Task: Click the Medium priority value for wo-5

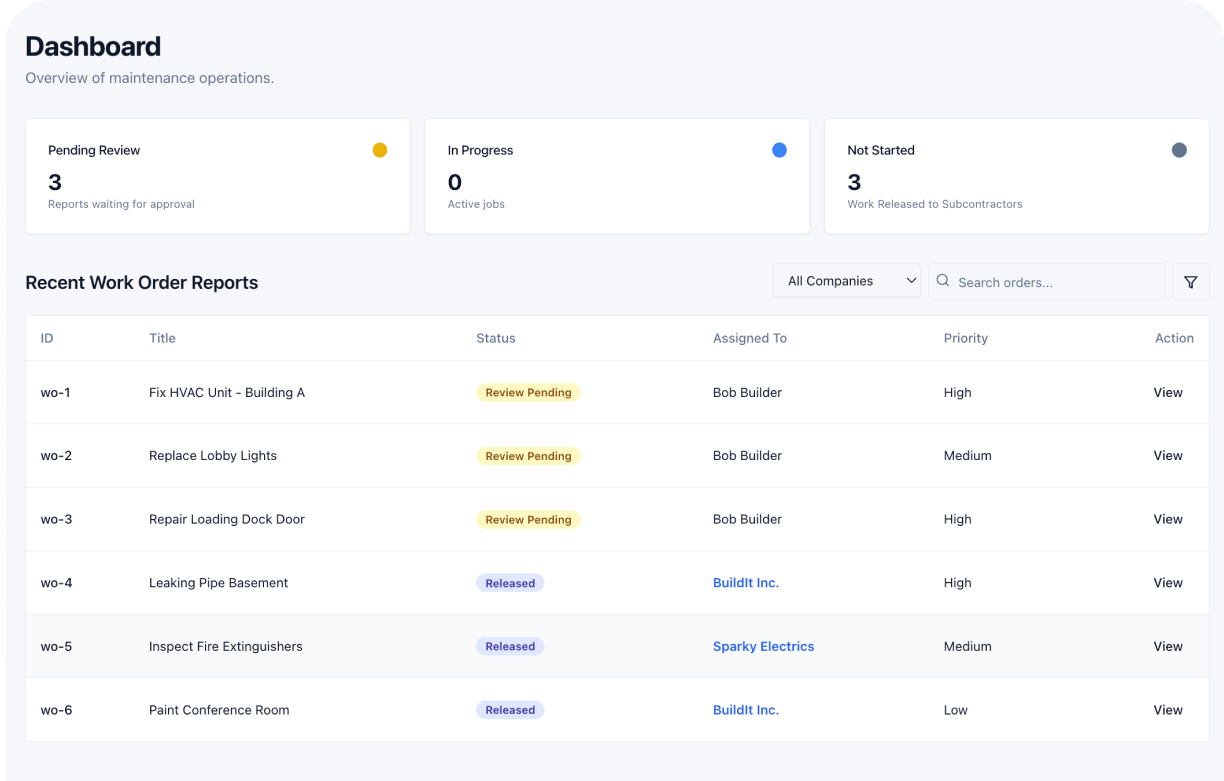Action: [x=968, y=646]
